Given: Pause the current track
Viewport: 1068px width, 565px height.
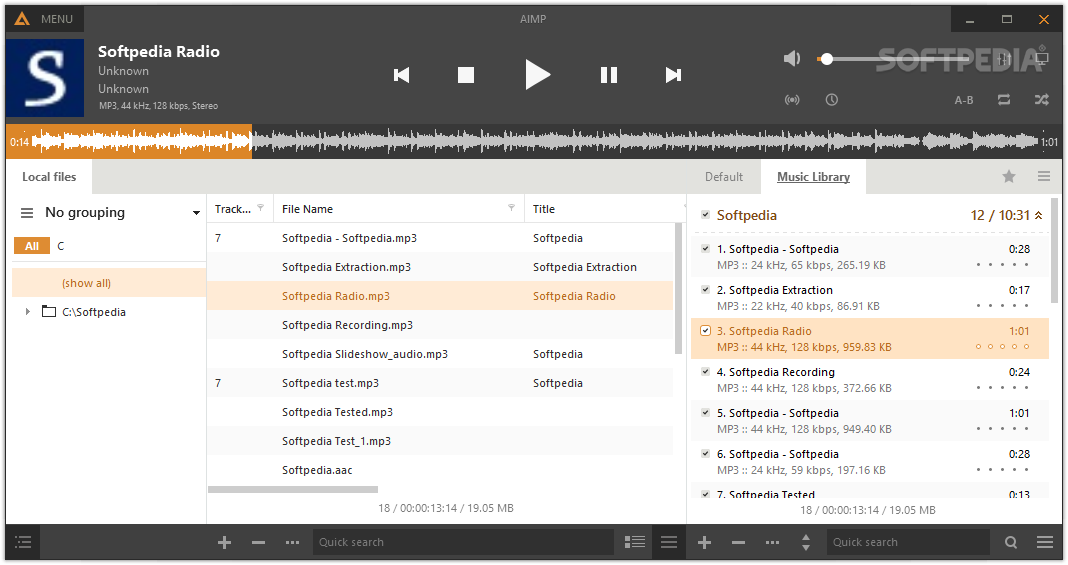Looking at the screenshot, I should (608, 75).
